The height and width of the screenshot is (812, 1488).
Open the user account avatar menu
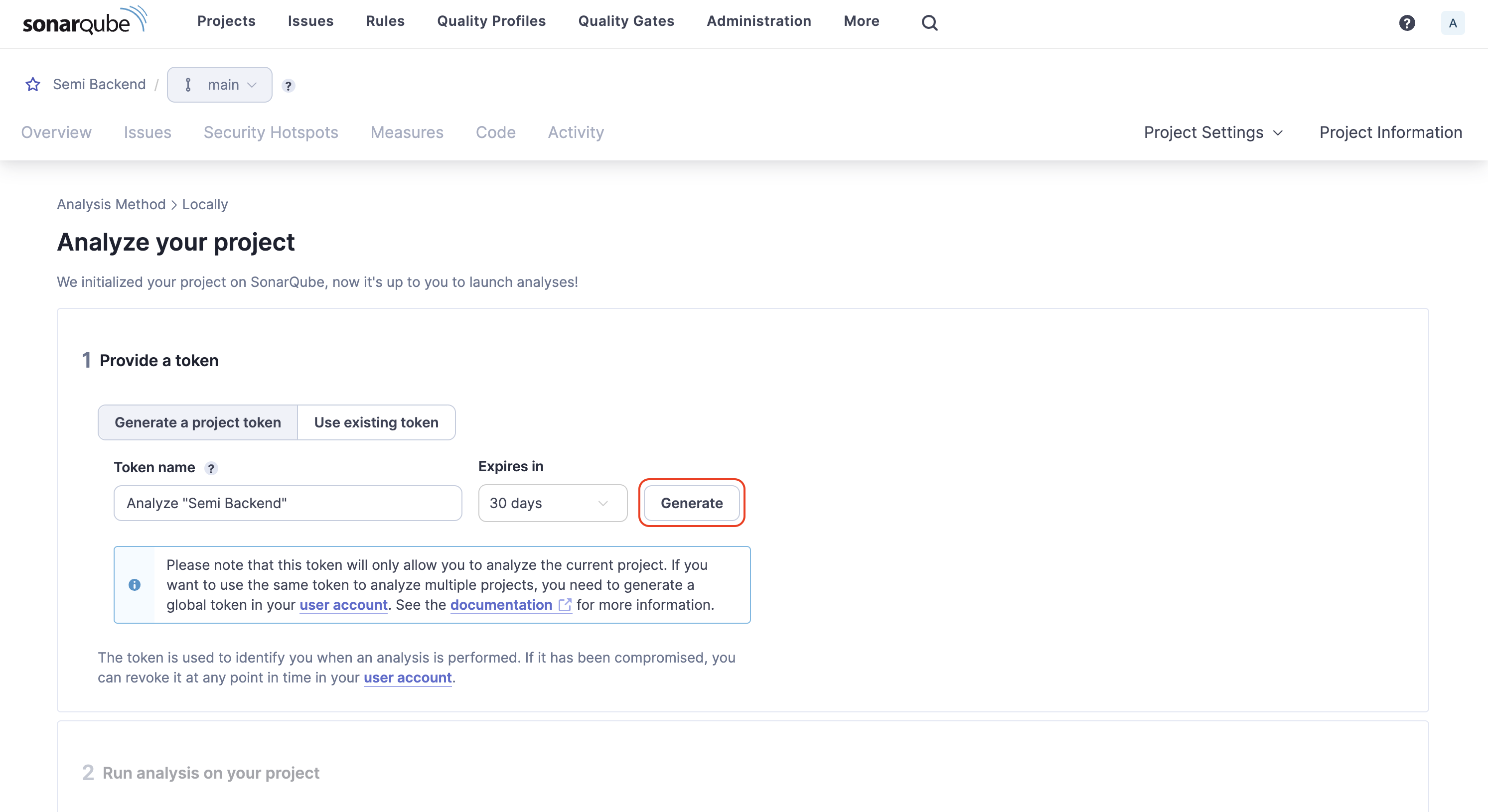(x=1453, y=23)
